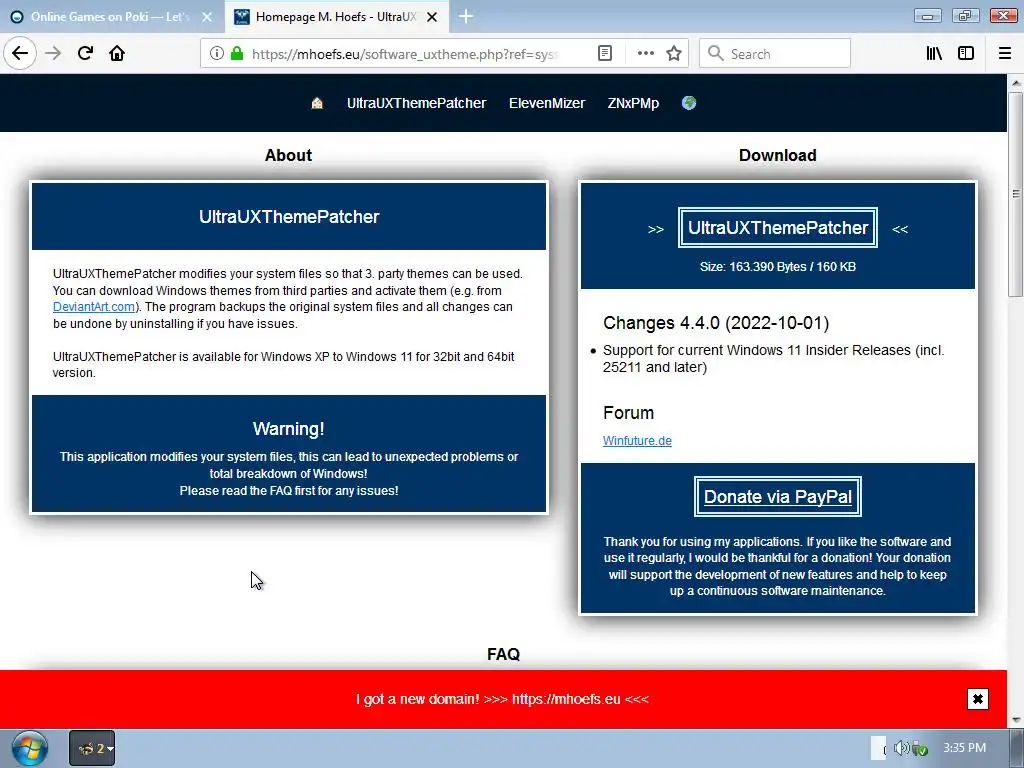The image size is (1024, 768).
Task: Click the scrollbar down arrow
Action: click(1016, 720)
